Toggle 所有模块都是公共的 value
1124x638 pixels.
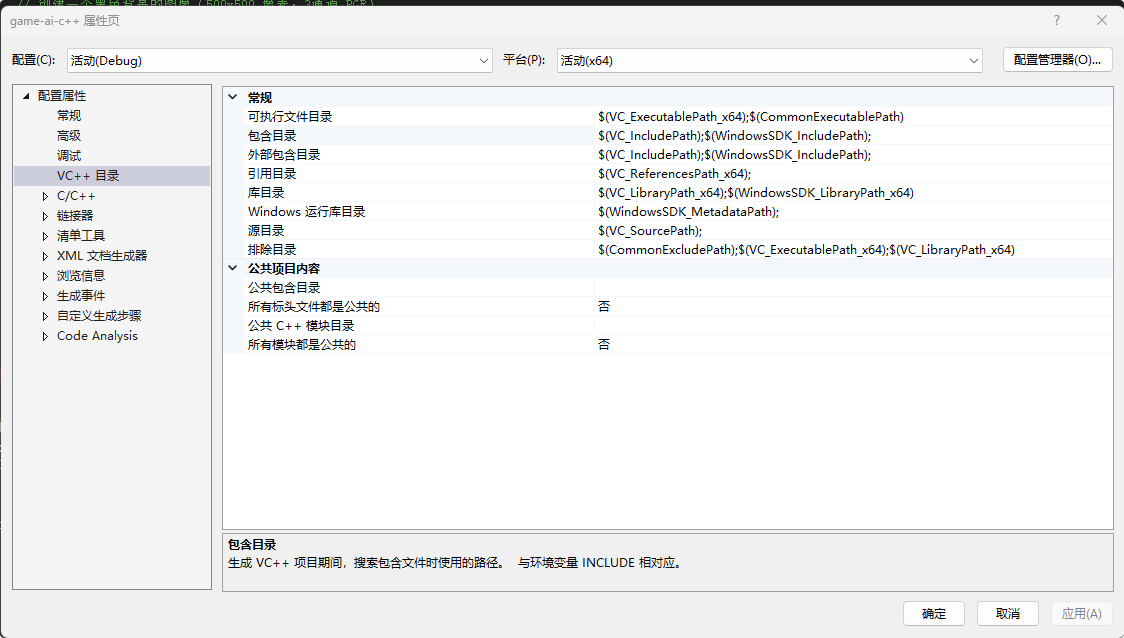(850, 345)
